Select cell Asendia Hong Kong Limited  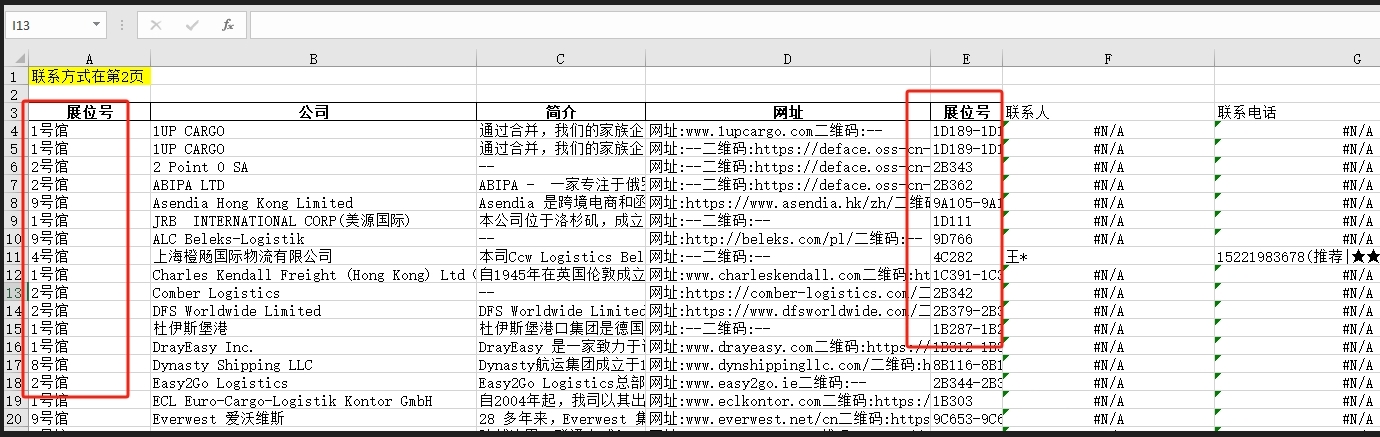[313, 202]
